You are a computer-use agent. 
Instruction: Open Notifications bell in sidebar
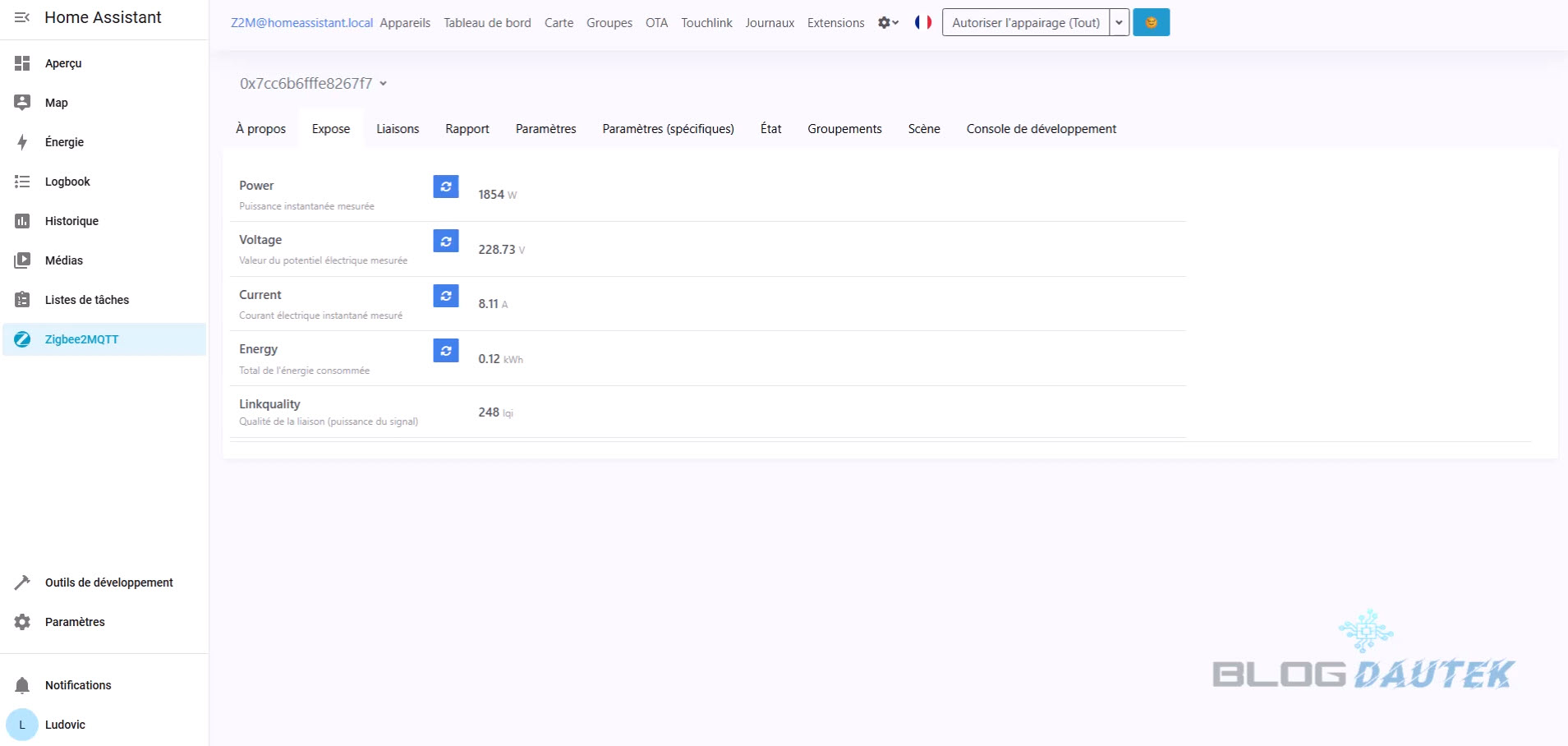[x=22, y=685]
